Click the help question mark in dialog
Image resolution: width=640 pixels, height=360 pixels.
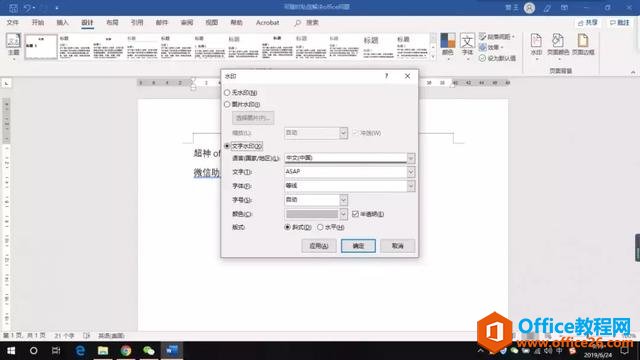tap(386, 76)
